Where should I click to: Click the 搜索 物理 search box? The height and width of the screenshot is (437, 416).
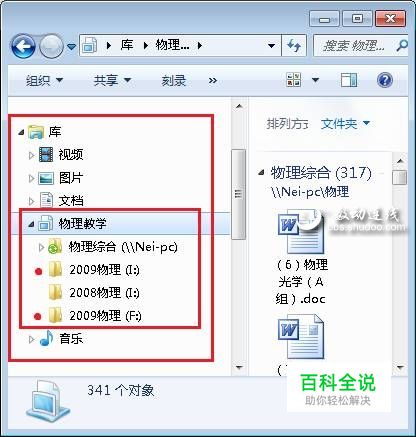(x=355, y=45)
